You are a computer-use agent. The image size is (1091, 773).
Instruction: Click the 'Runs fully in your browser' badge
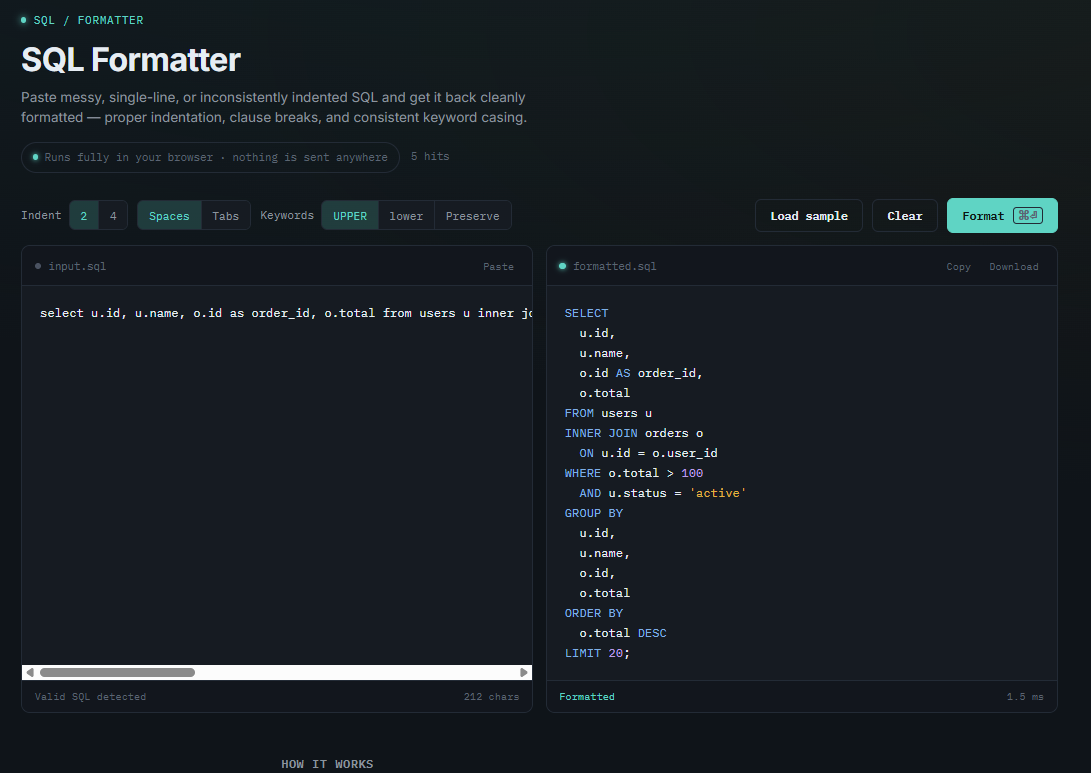[x=210, y=157]
